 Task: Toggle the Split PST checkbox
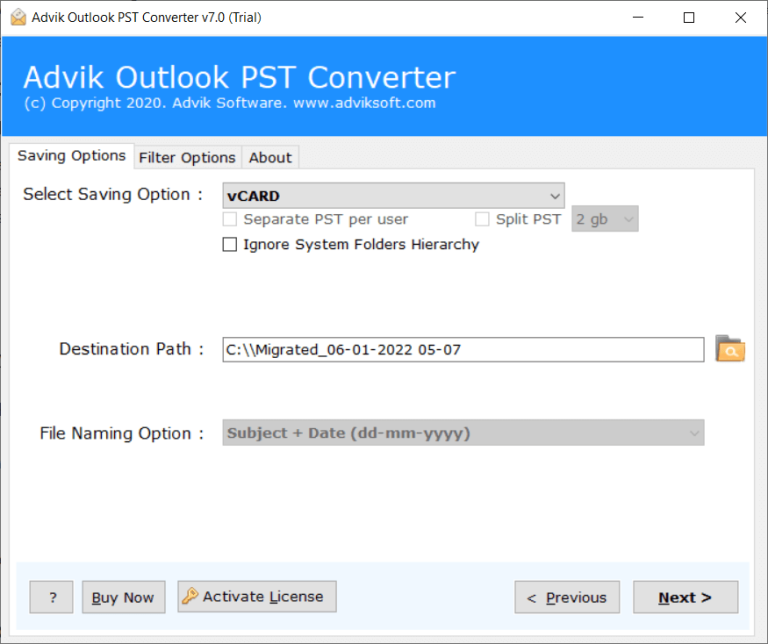[483, 219]
